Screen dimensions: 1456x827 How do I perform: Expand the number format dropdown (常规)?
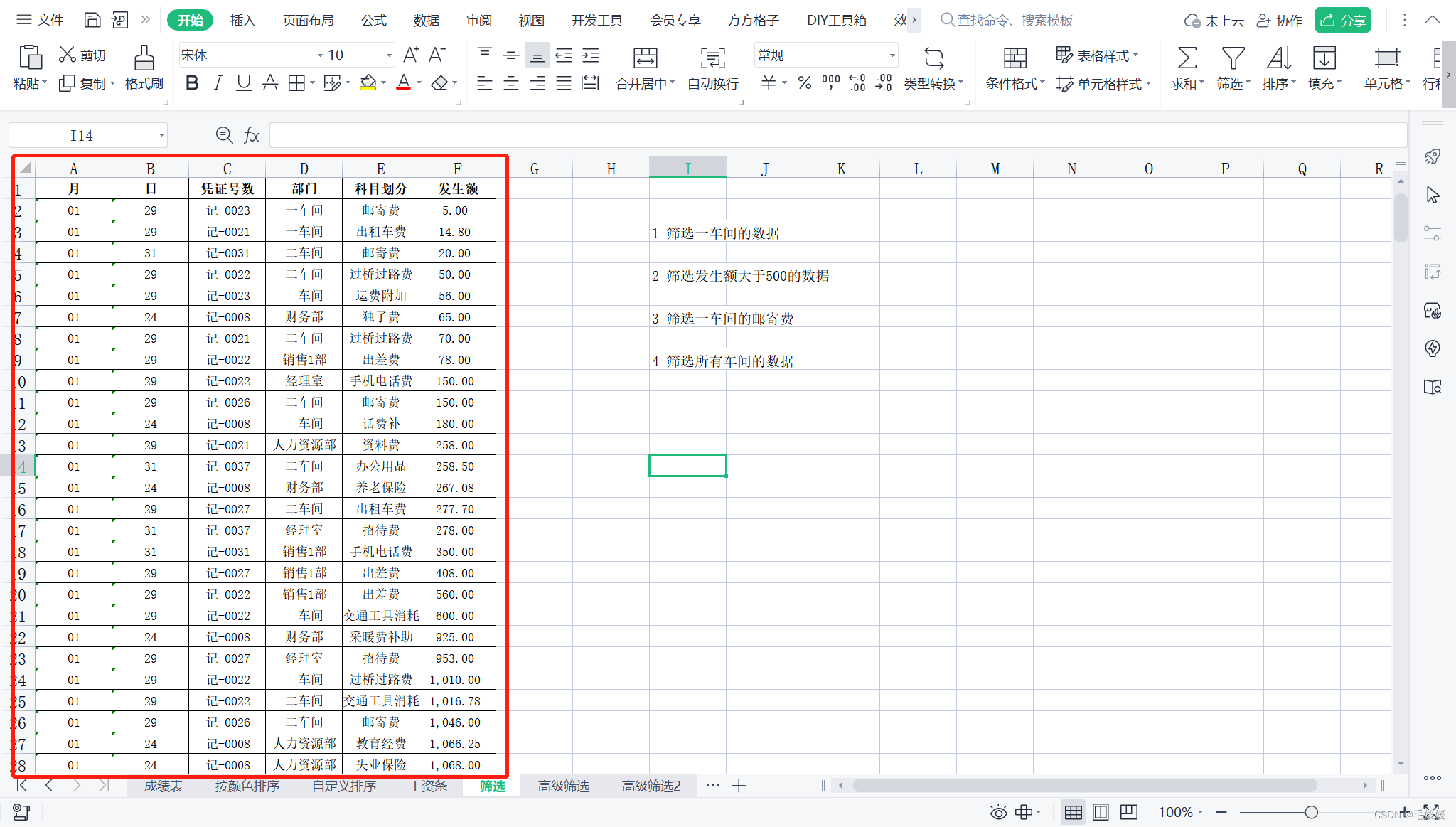[x=892, y=55]
